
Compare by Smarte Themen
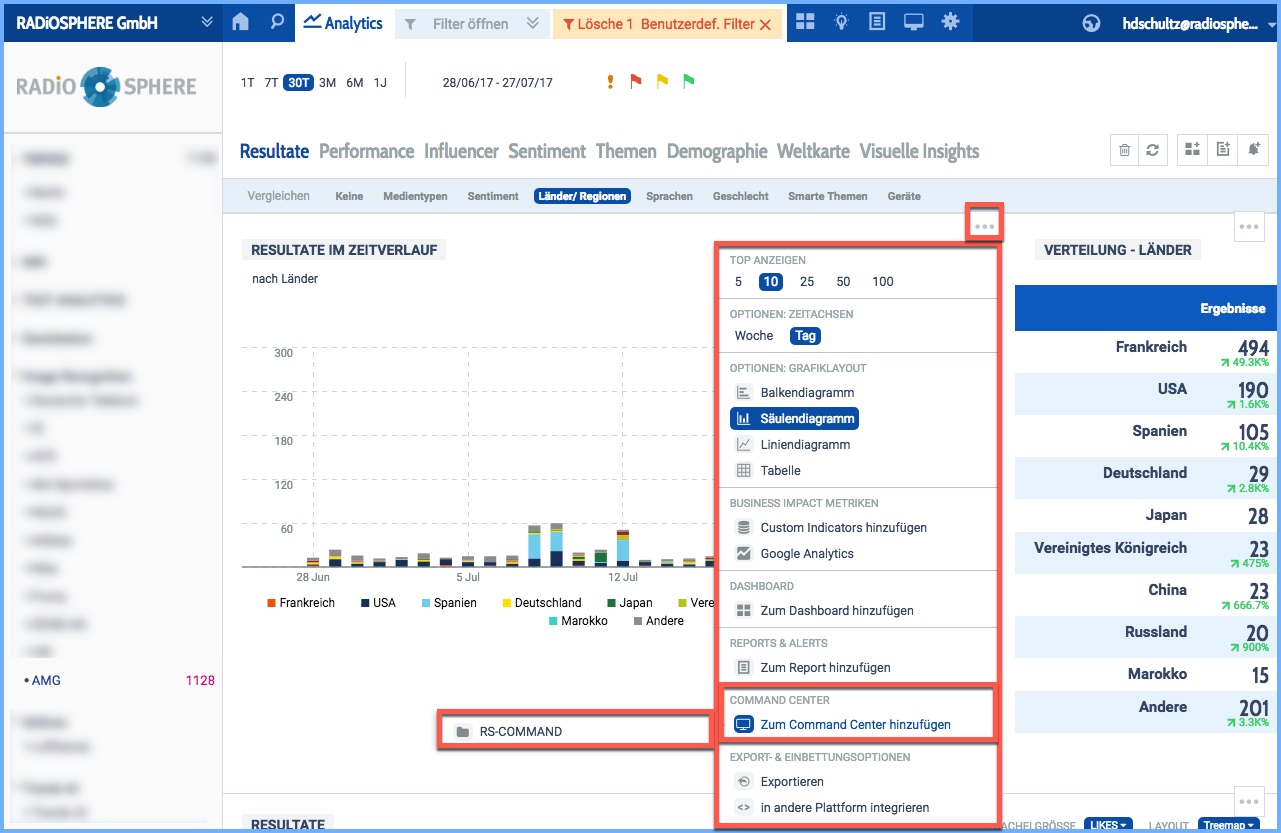tap(828, 196)
